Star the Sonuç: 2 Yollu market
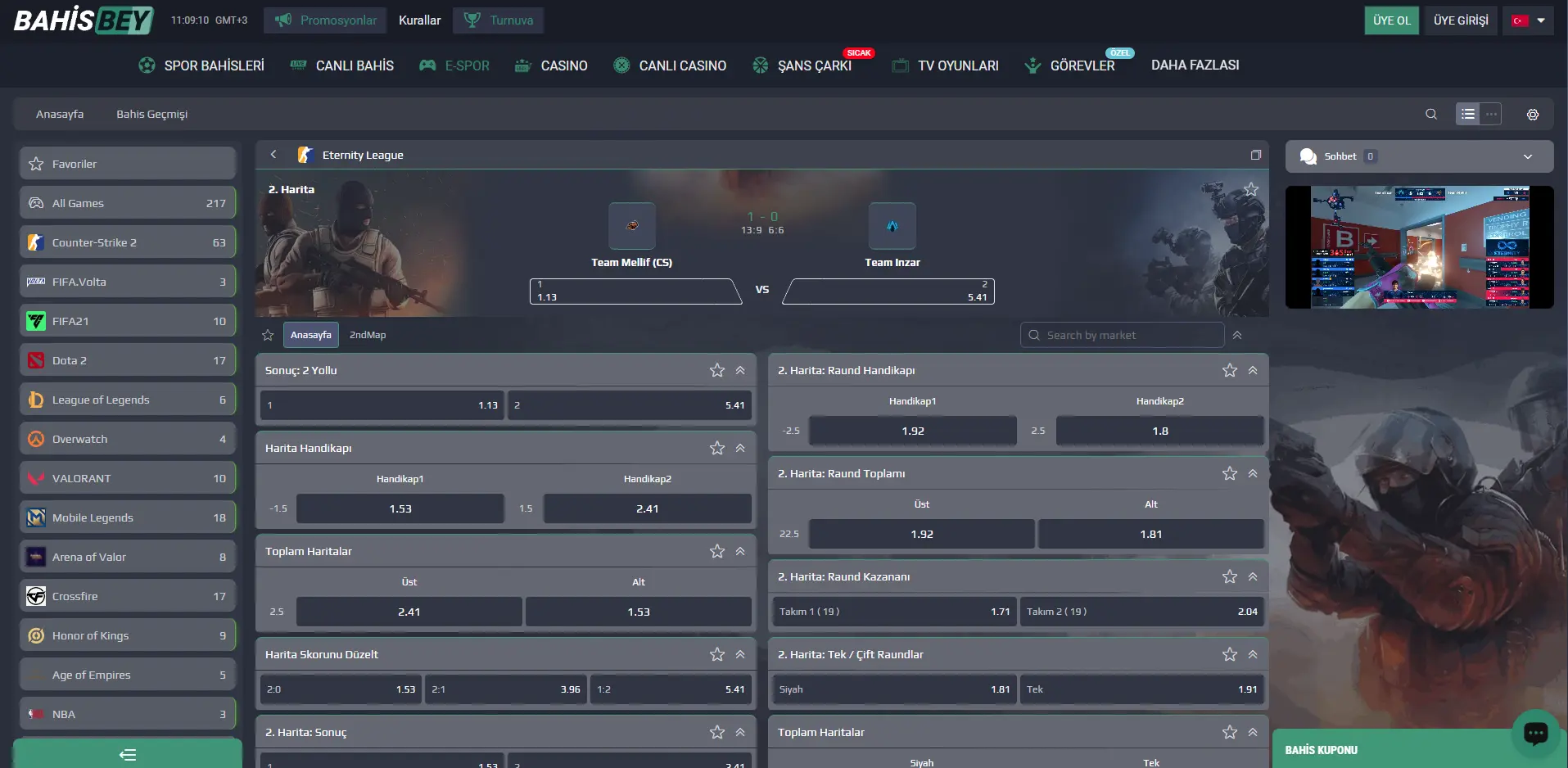Viewport: 1568px width, 768px height. (x=717, y=370)
